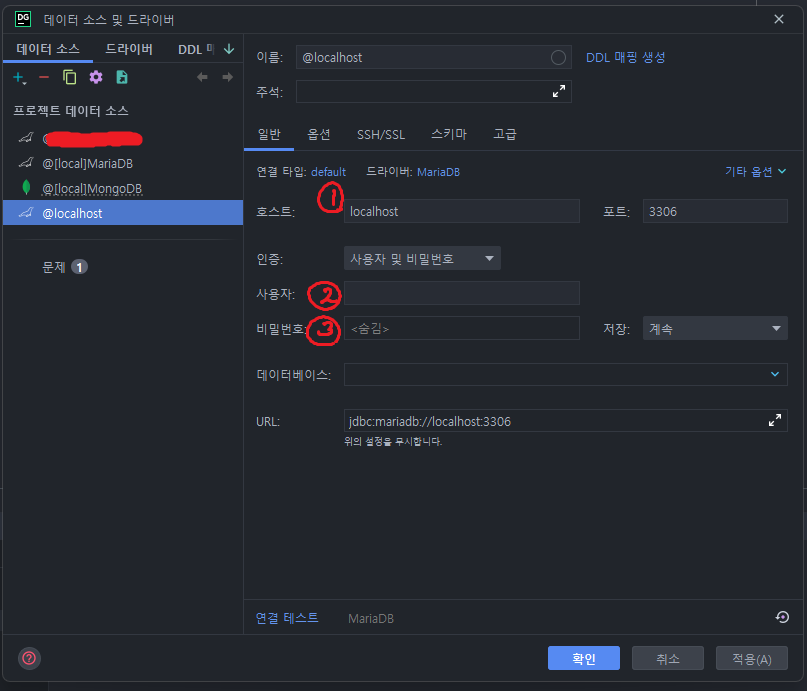Viewport: 807px width, 691px height.
Task: Click the DataGrip logo in title bar
Action: (x=23, y=19)
